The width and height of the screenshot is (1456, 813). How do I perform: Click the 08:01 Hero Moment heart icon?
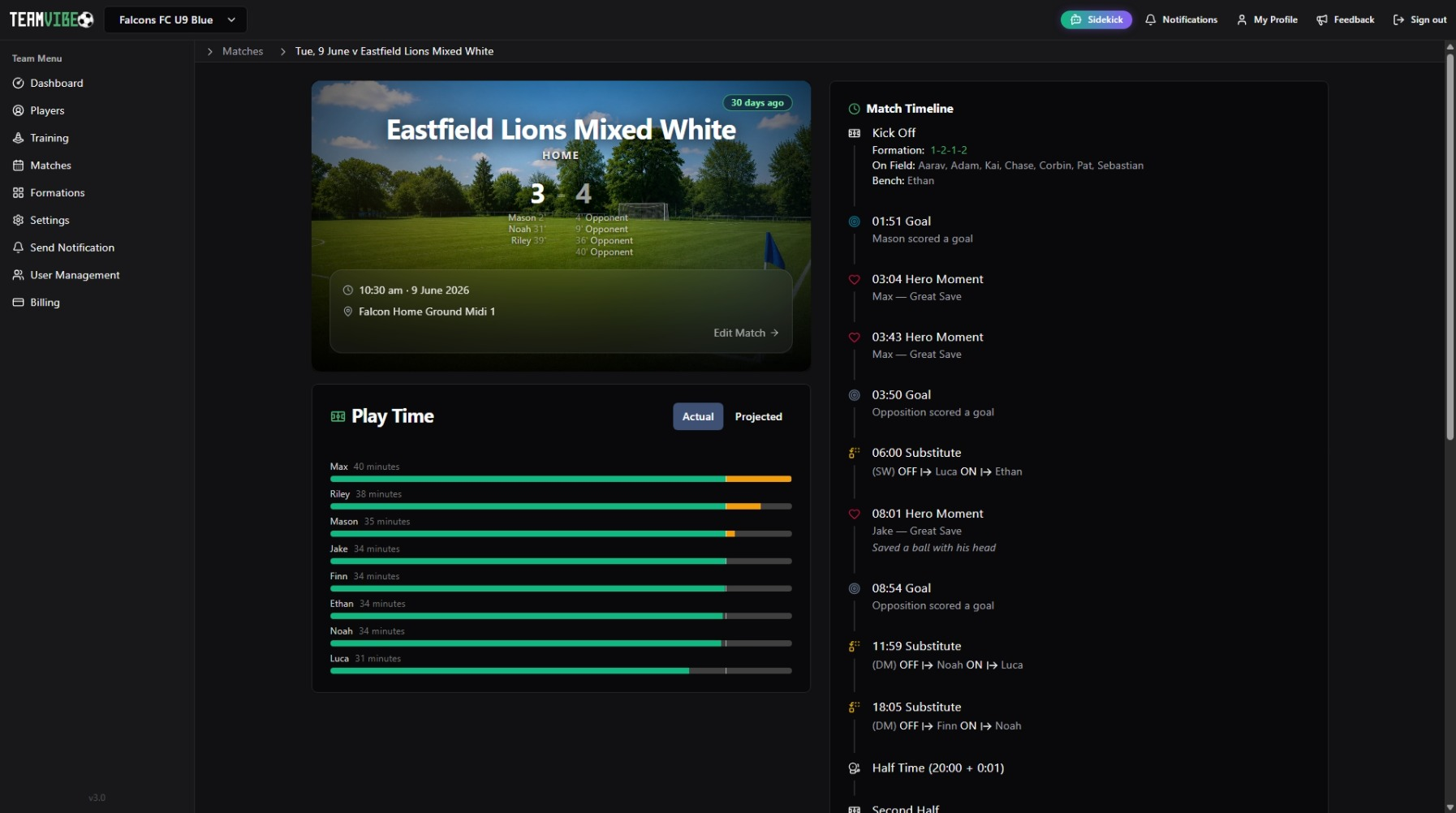pos(854,514)
